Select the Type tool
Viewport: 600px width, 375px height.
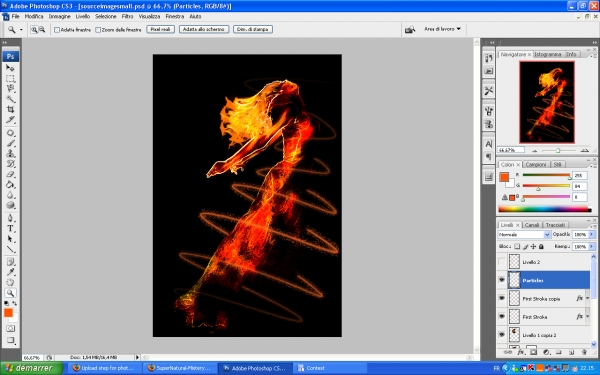[x=10, y=229]
